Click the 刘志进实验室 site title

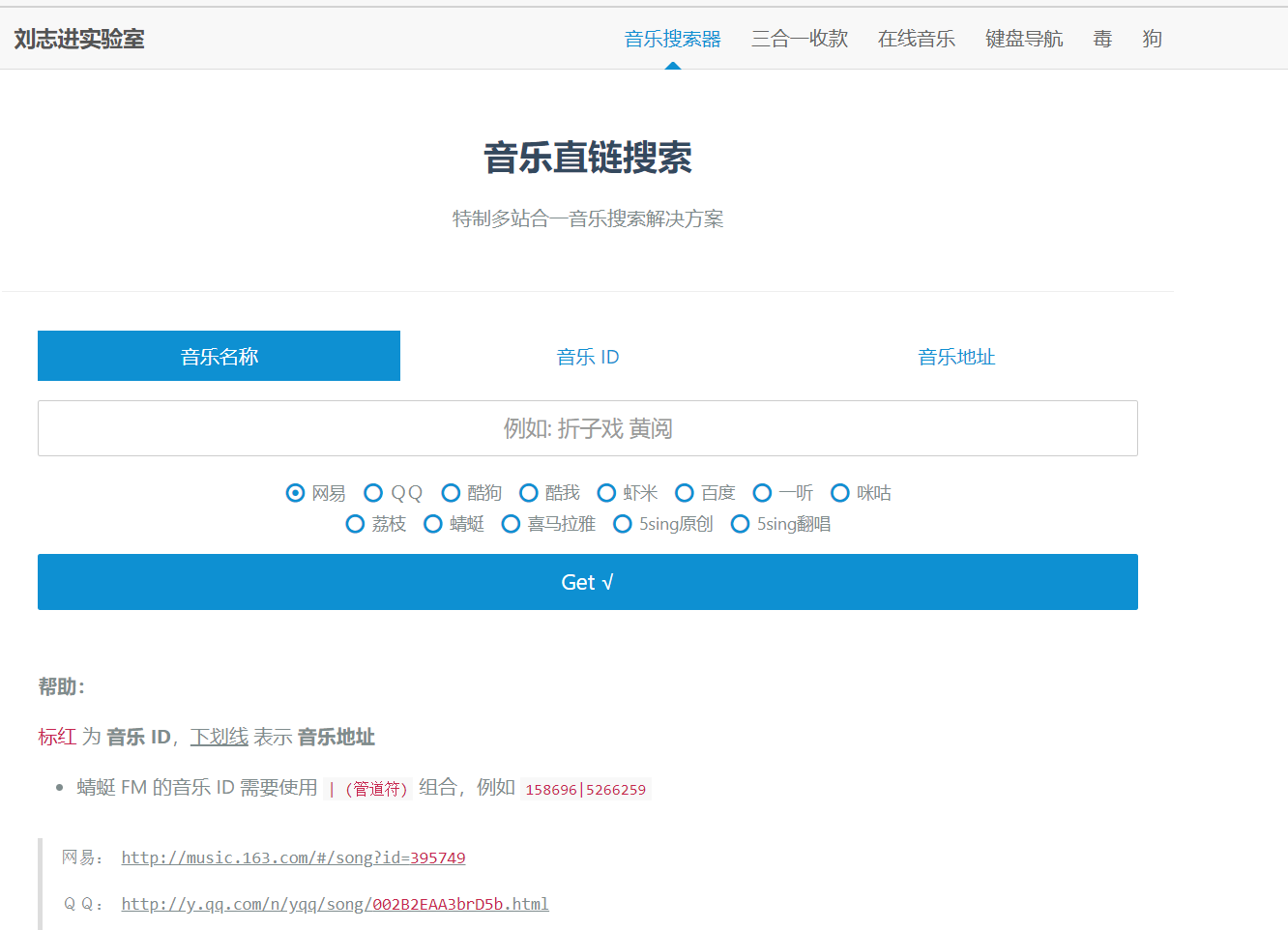pos(79,39)
